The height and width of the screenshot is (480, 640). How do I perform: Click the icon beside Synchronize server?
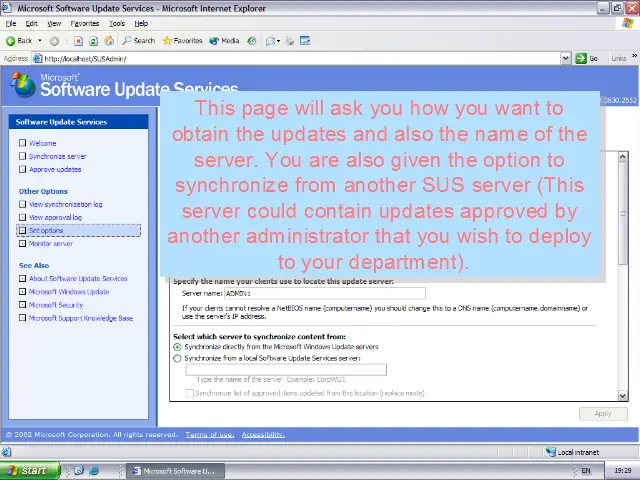click(x=22, y=156)
